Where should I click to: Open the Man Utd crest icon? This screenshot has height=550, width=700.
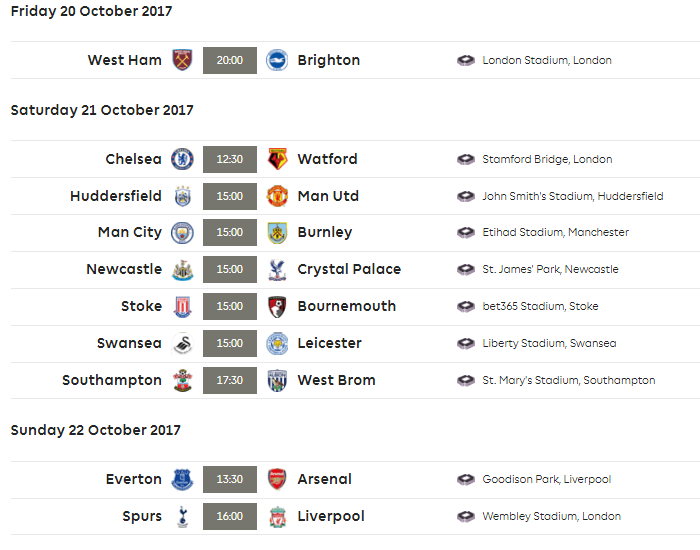277,196
